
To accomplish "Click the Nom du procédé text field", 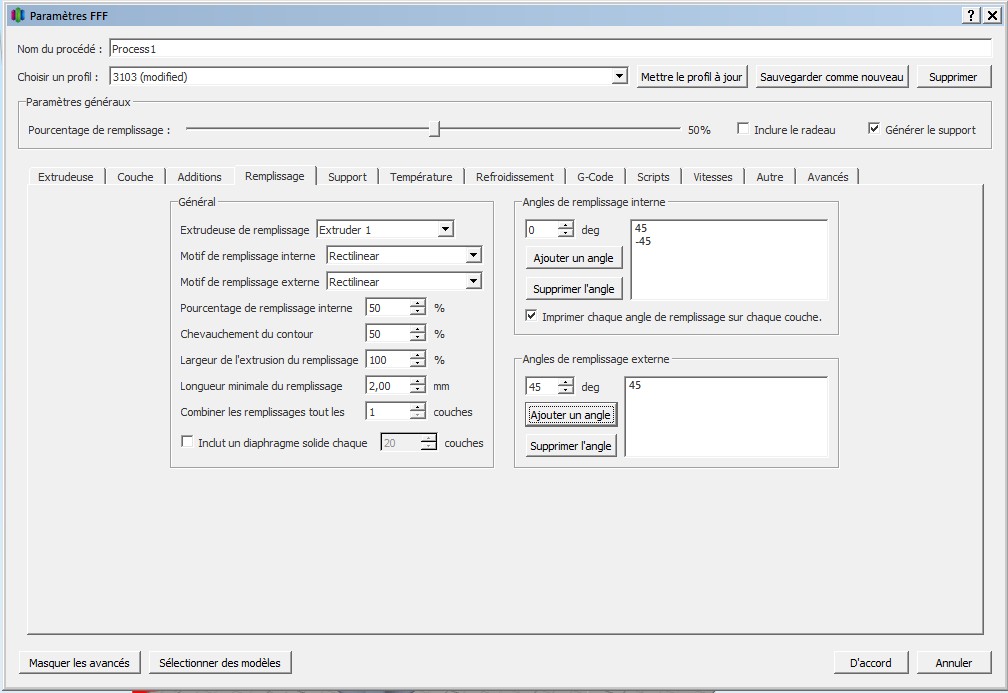I will [550, 48].
